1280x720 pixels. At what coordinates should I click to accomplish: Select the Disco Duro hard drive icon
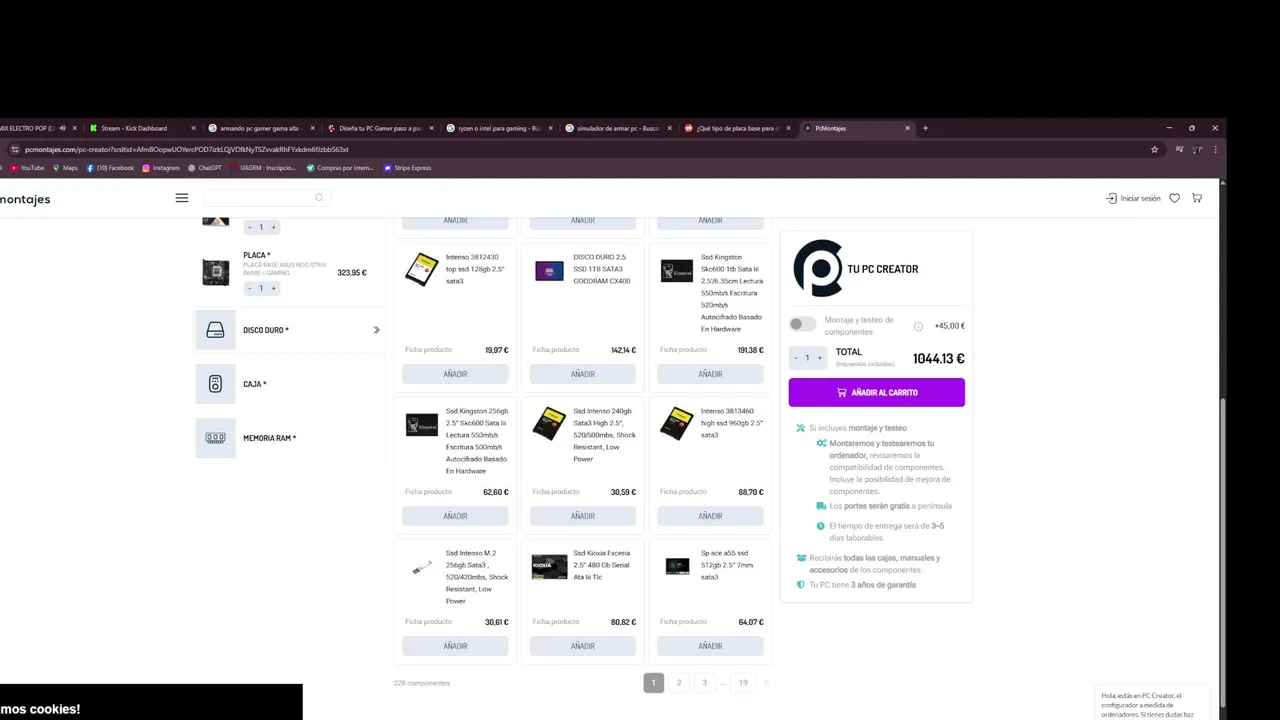coord(215,330)
